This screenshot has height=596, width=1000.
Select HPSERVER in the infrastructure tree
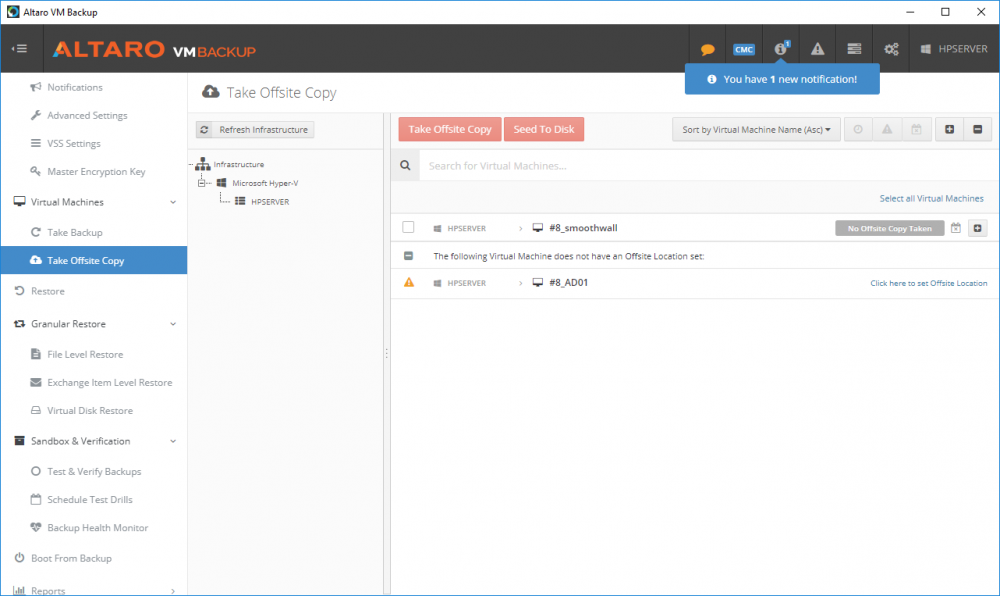(x=270, y=201)
